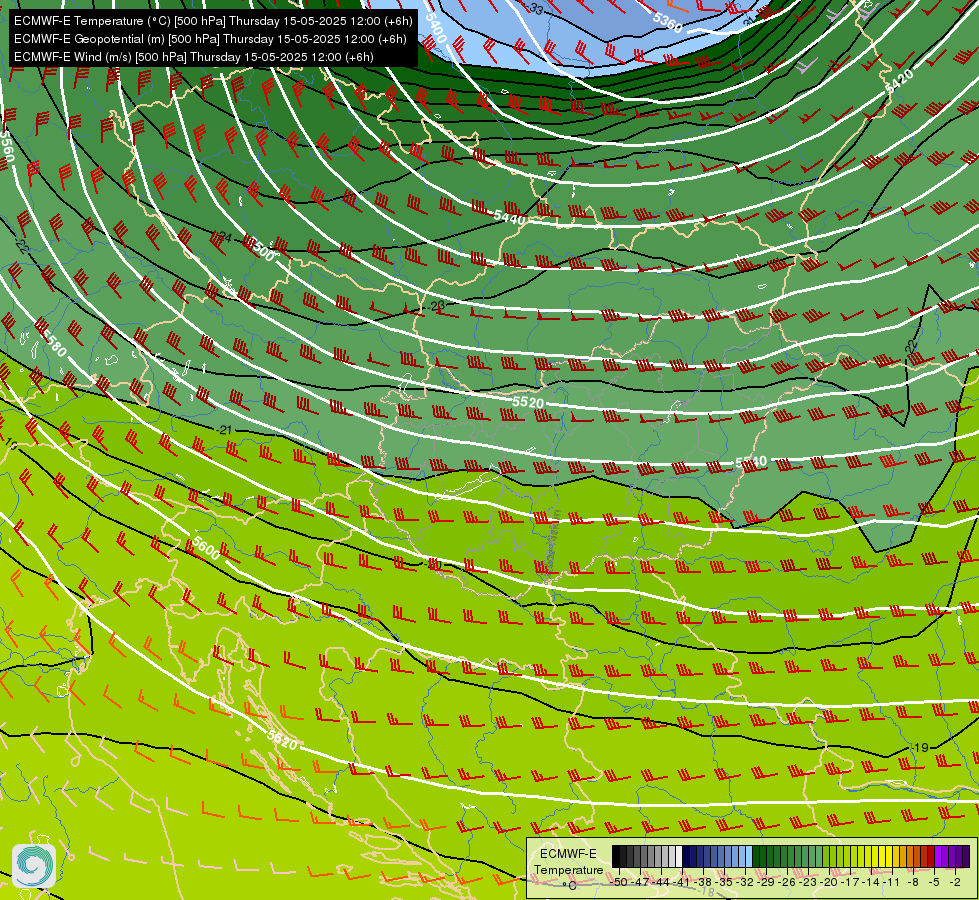979x900 pixels.
Task: Select the ECMWF-E Wind header line
Action: coord(194,57)
